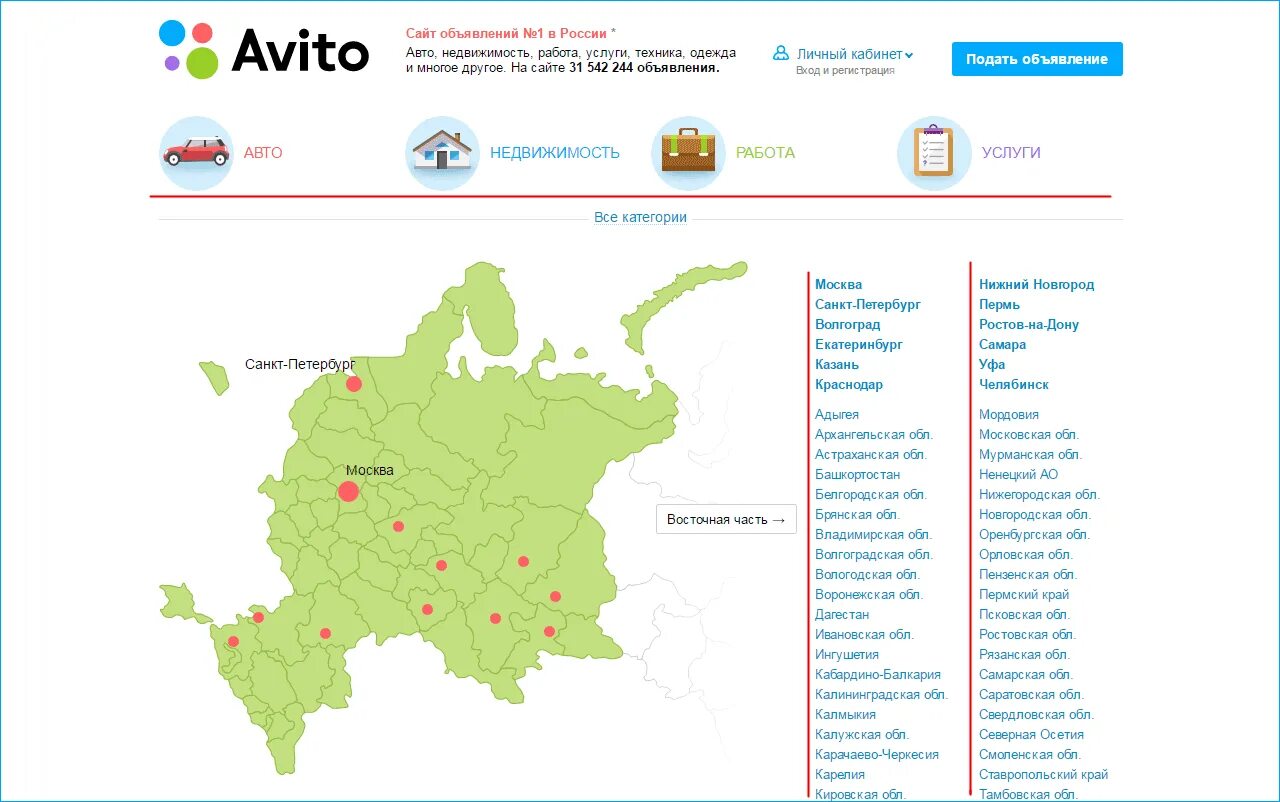Select region Белгородская обл.
Image resolution: width=1280 pixels, height=802 pixels.
point(871,494)
